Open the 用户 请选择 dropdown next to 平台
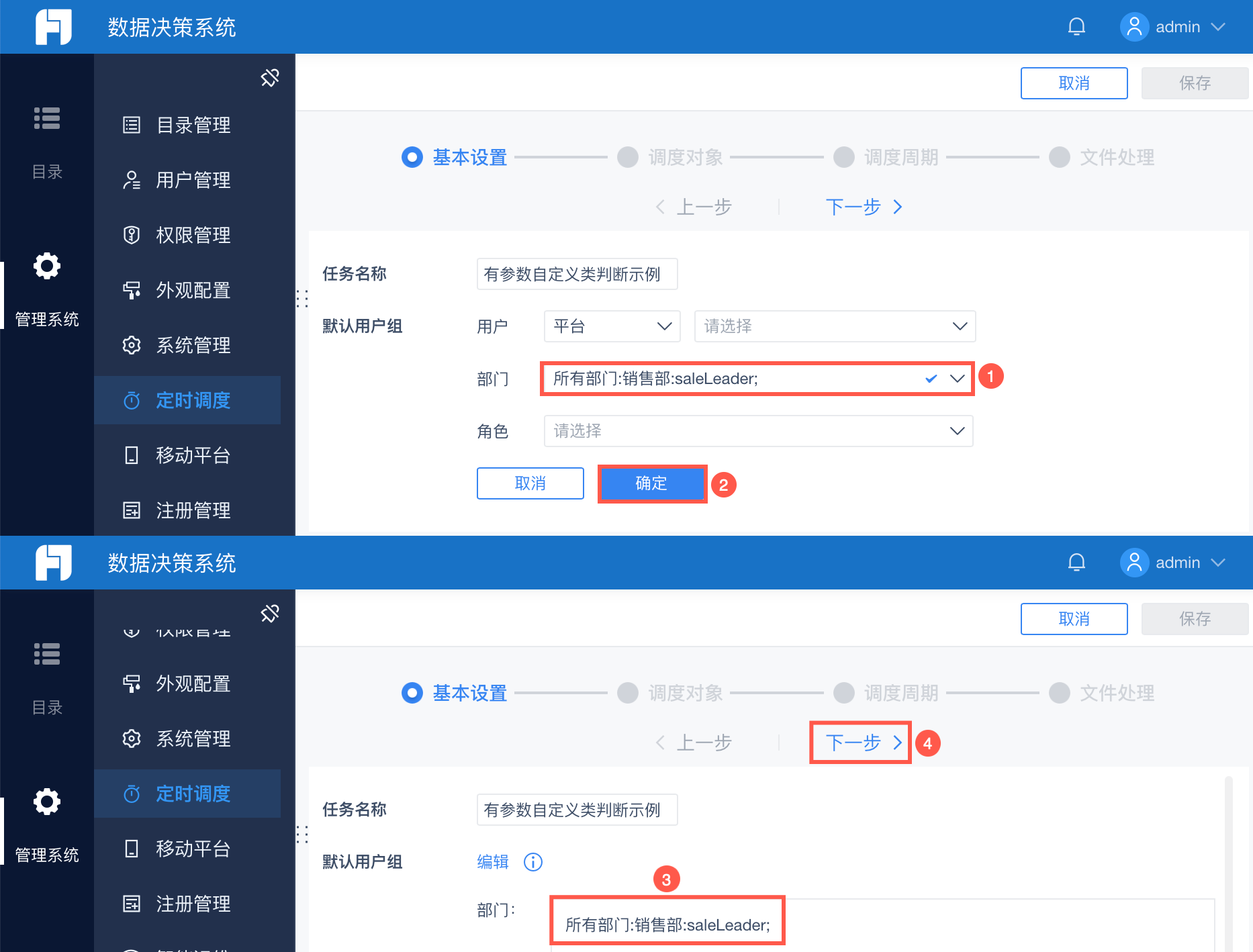The width and height of the screenshot is (1253, 952). pyautogui.click(x=835, y=326)
